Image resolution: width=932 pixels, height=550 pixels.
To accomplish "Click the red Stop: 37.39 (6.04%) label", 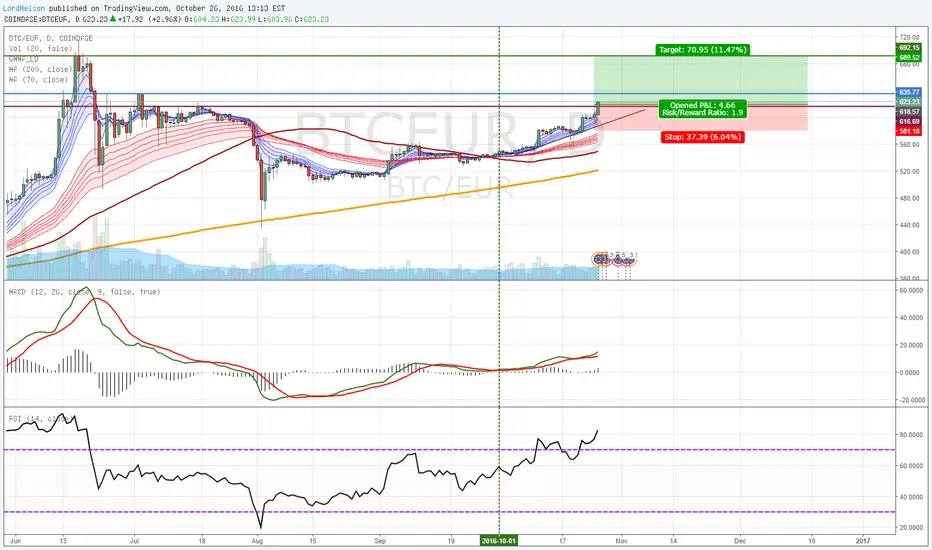I will [703, 137].
